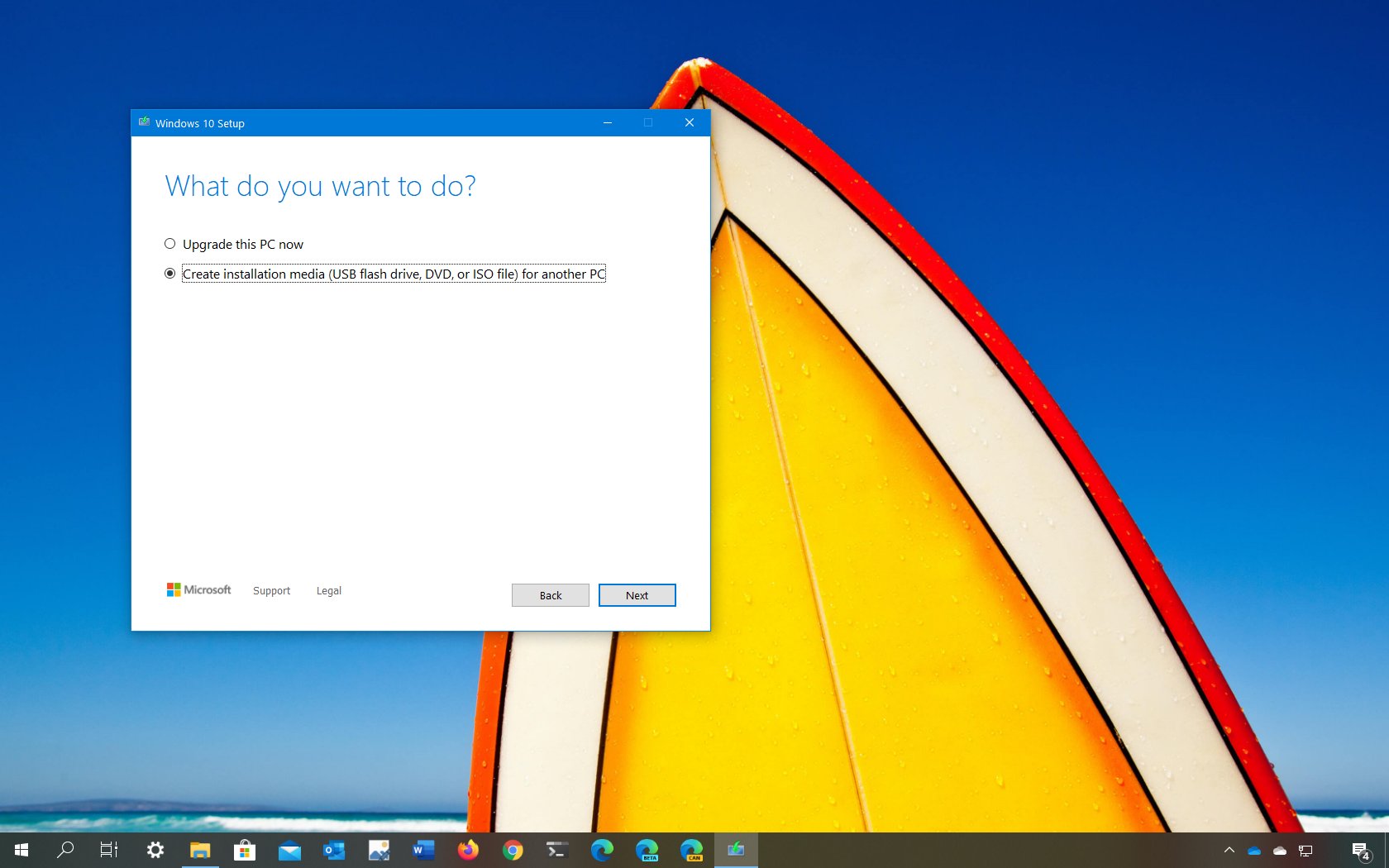Launch Microsoft Store from taskbar
Image resolution: width=1389 pixels, height=868 pixels.
click(x=245, y=850)
